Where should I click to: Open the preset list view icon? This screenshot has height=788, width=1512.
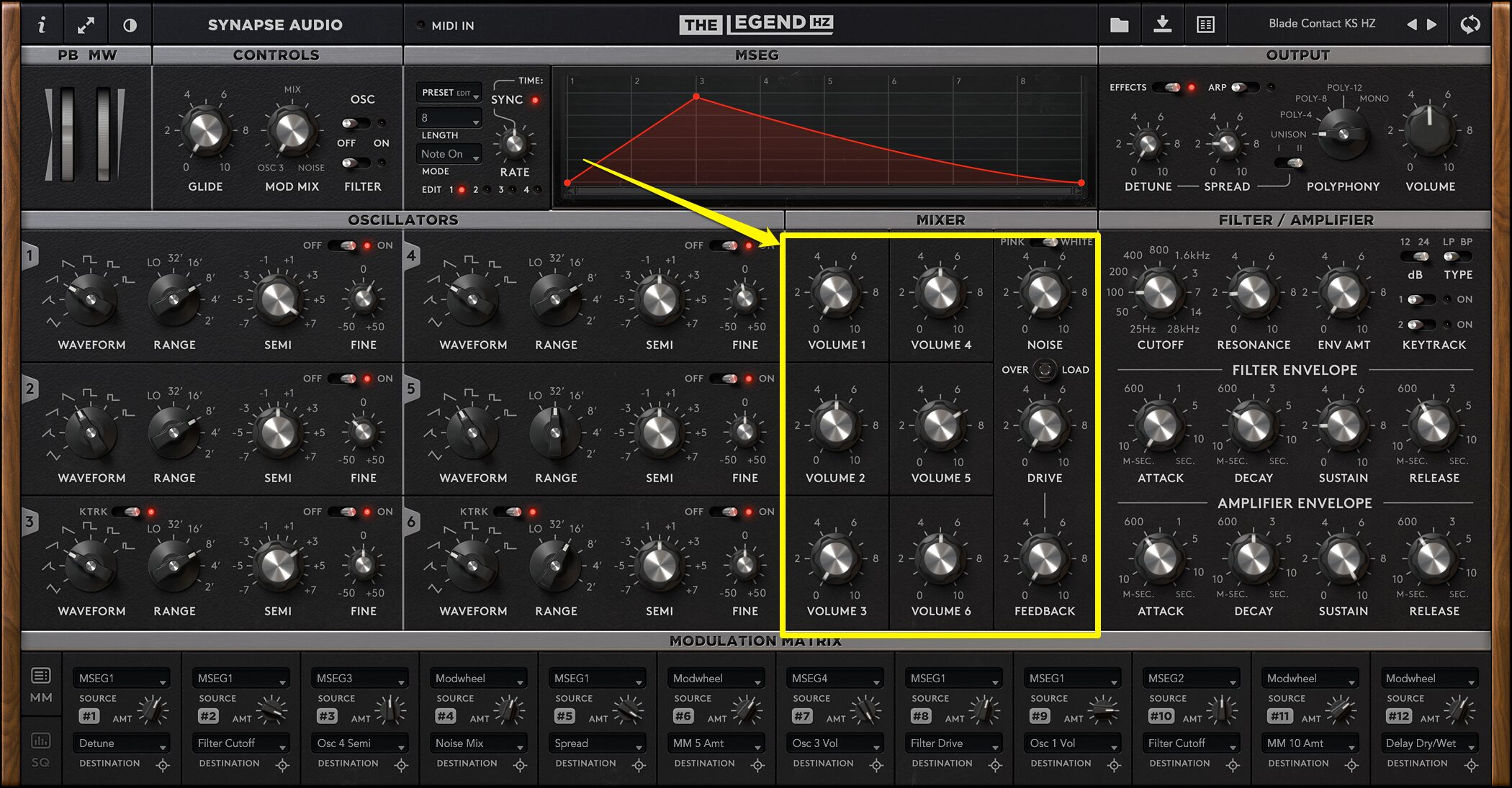pyautogui.click(x=1205, y=25)
